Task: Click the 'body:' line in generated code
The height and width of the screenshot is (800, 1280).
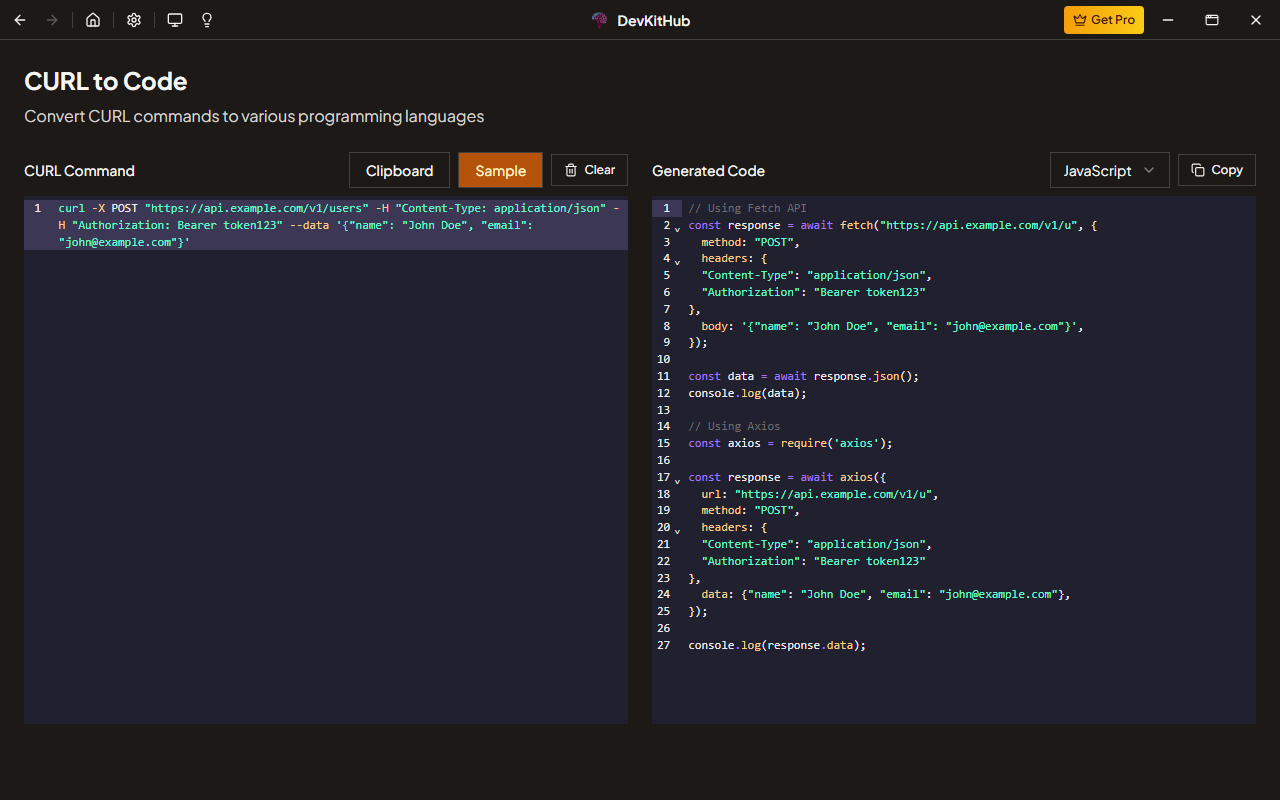Action: 892,326
